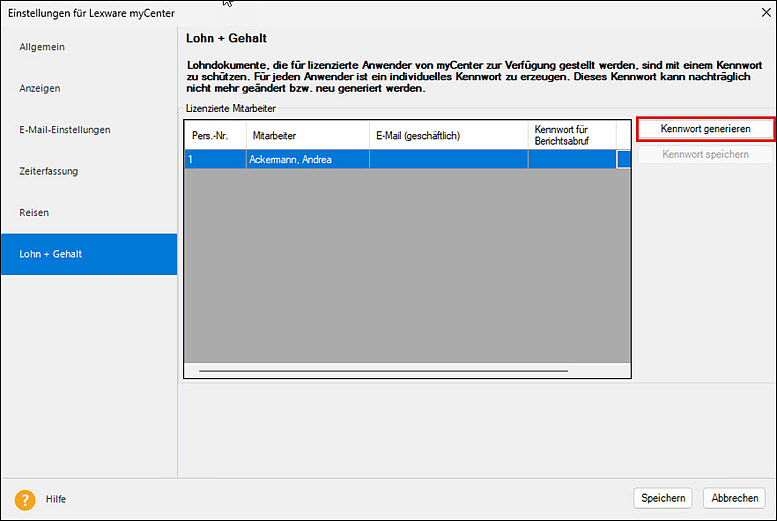Click the orange help question mark icon
The height and width of the screenshot is (521, 777).
click(25, 498)
